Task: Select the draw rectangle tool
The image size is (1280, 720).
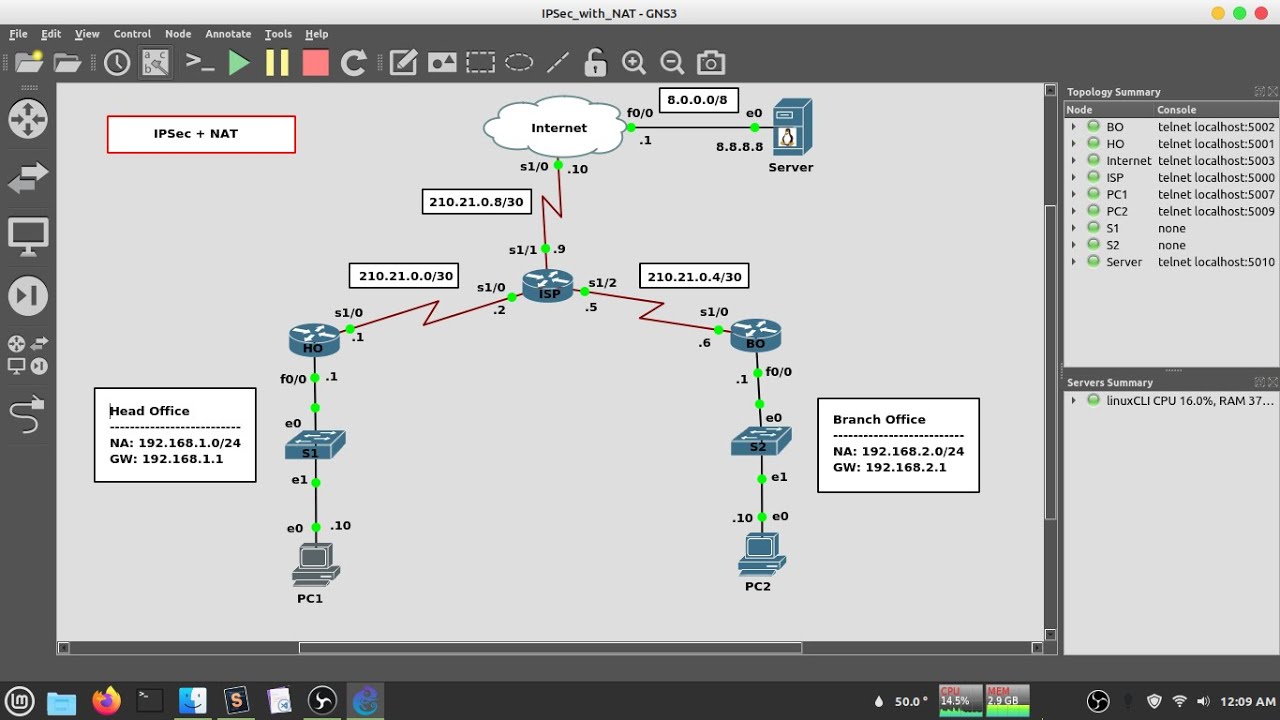Action: click(x=480, y=63)
